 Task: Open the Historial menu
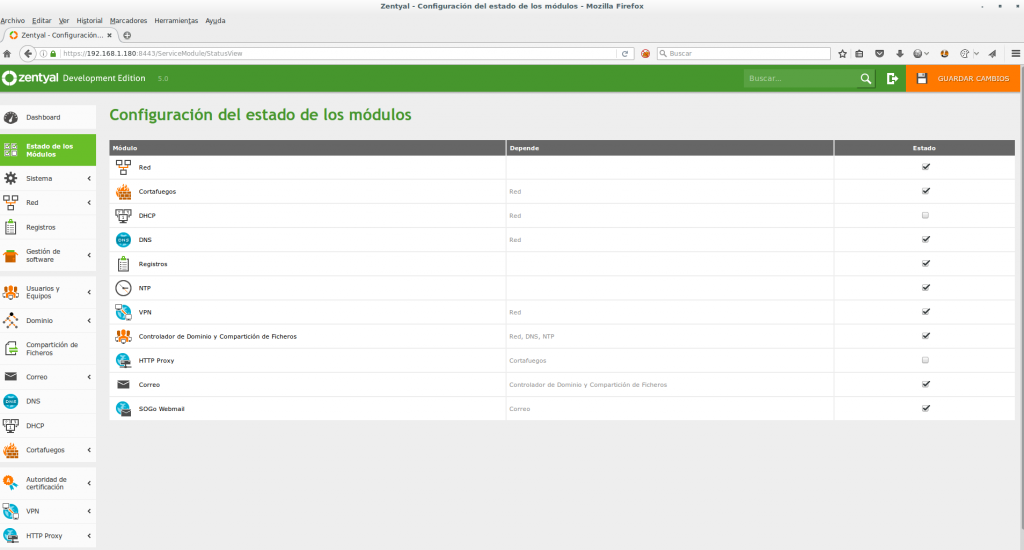click(x=89, y=21)
